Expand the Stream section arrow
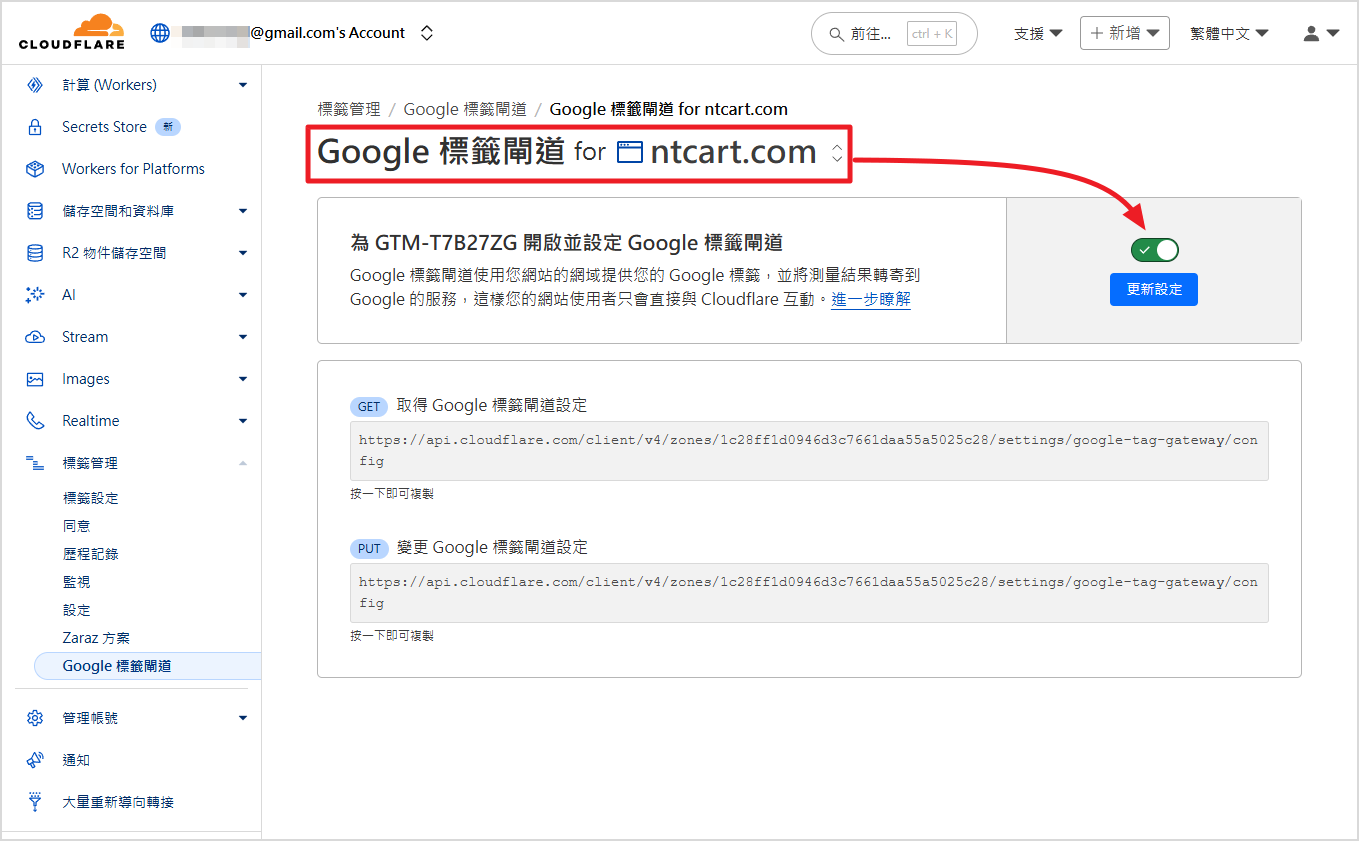This screenshot has width=1359, height=841. click(243, 337)
